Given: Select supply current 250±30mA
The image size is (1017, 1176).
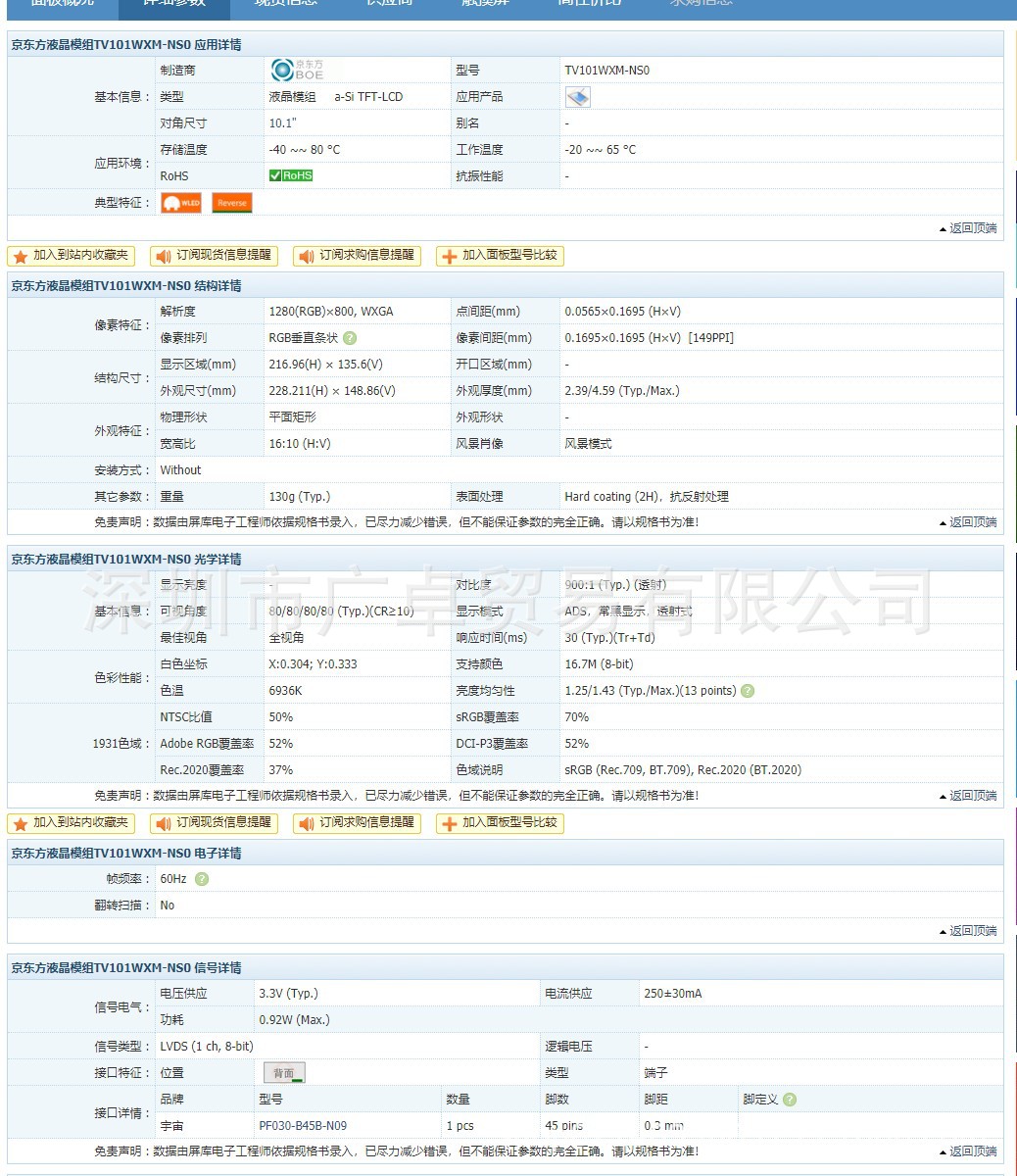Looking at the screenshot, I should tap(673, 994).
